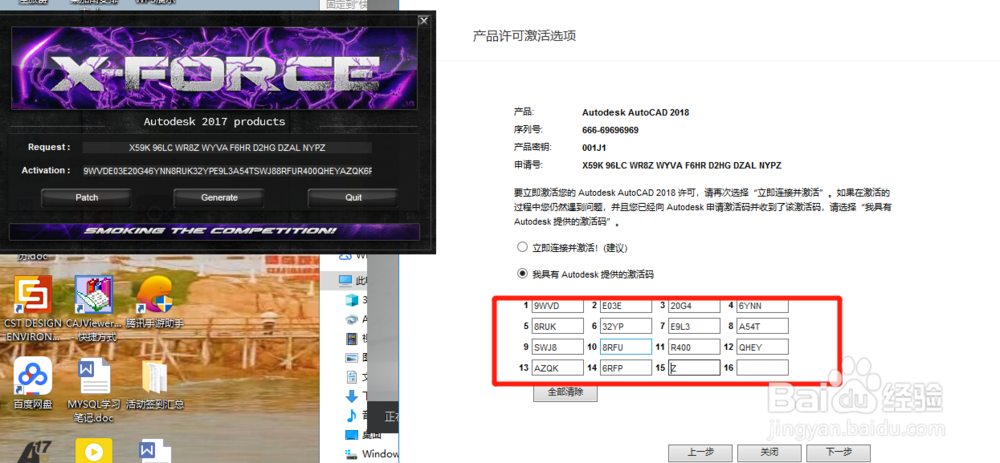Open the AutoCAD 2017 desktop icon
1000x463 pixels.
[x=33, y=452]
